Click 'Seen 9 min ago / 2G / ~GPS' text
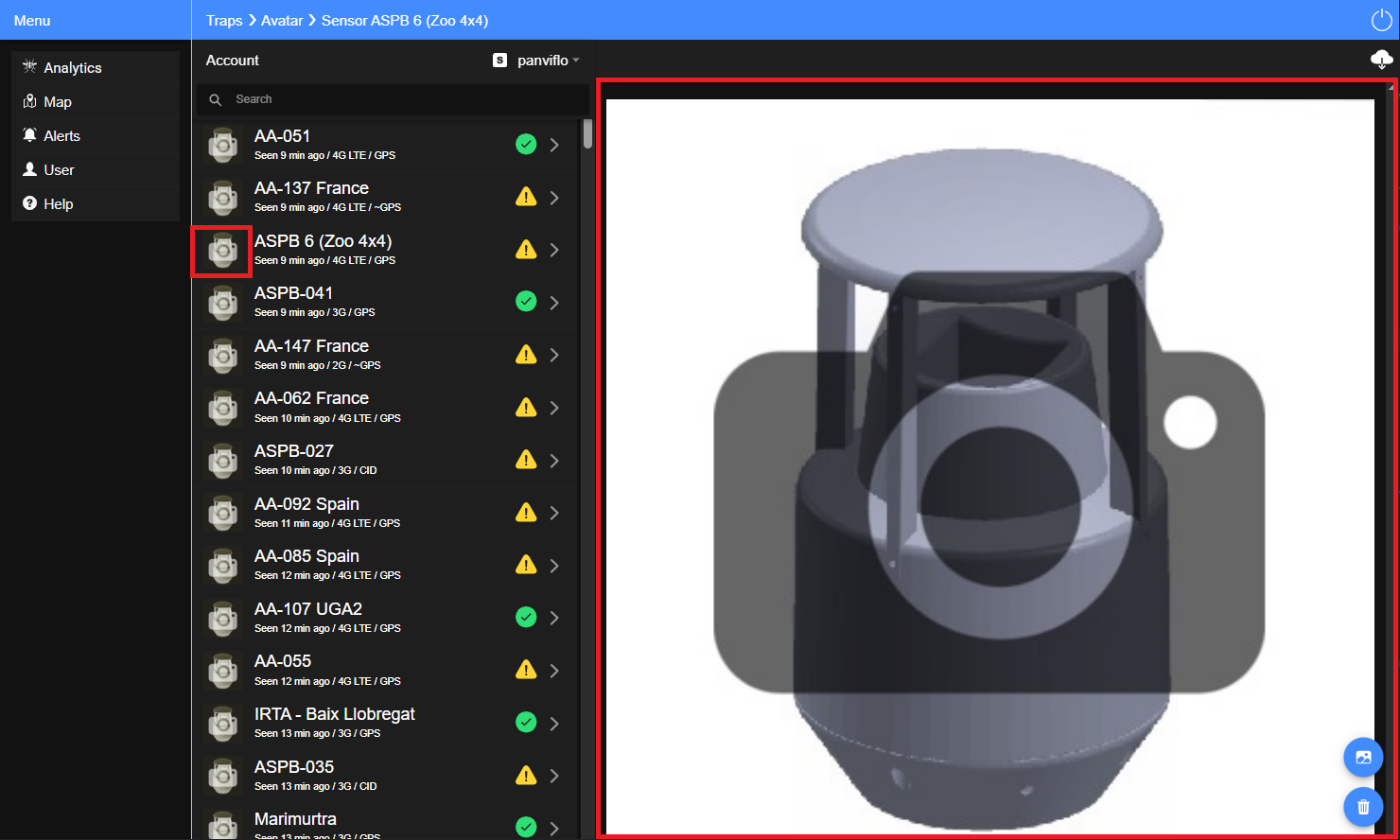This screenshot has width=1400, height=840. (318, 365)
